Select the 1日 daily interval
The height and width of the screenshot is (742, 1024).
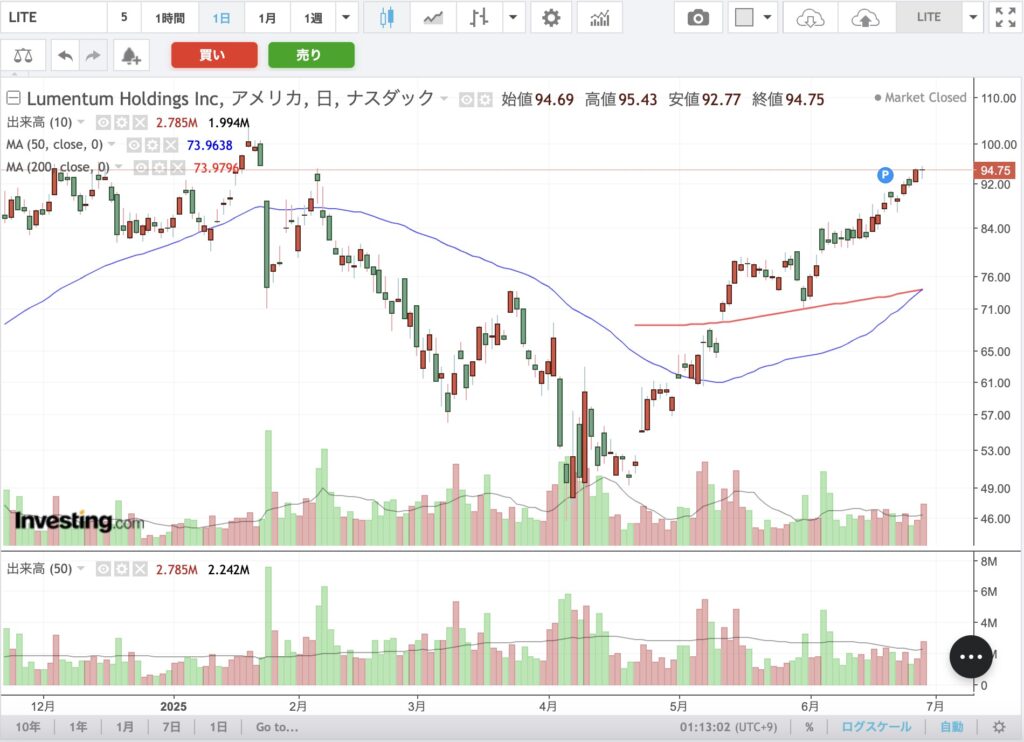pos(221,18)
